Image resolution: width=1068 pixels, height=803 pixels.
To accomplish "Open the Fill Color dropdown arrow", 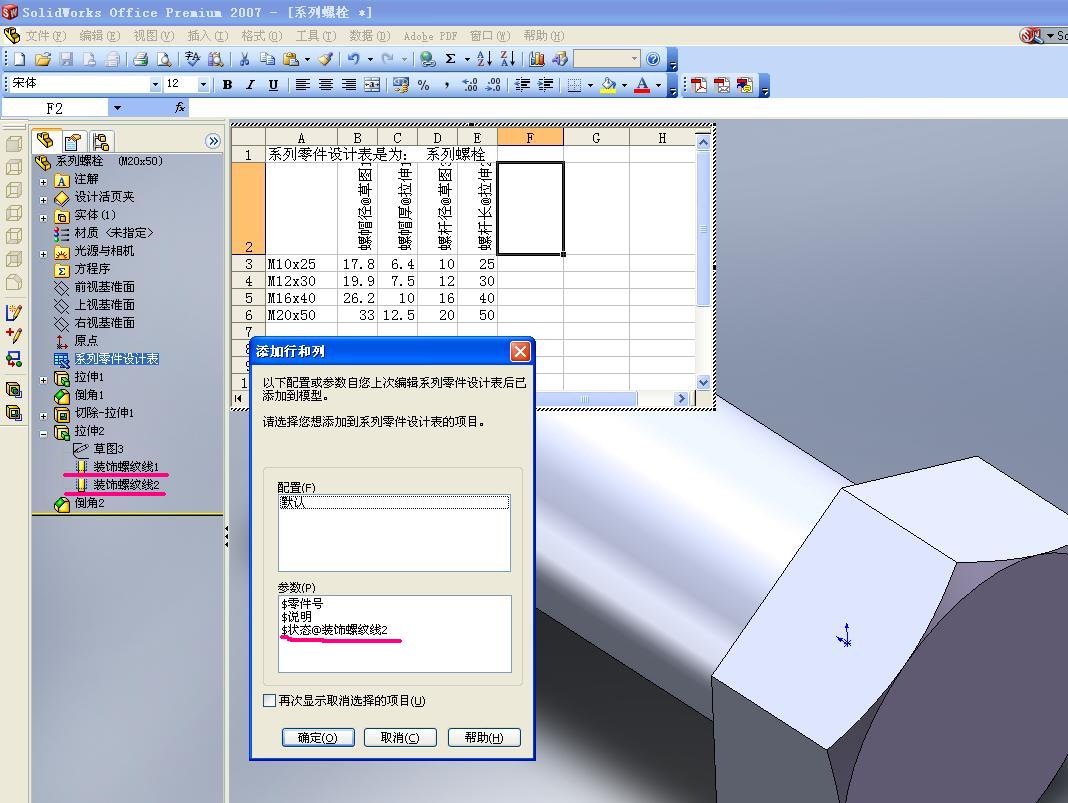I will click(624, 85).
